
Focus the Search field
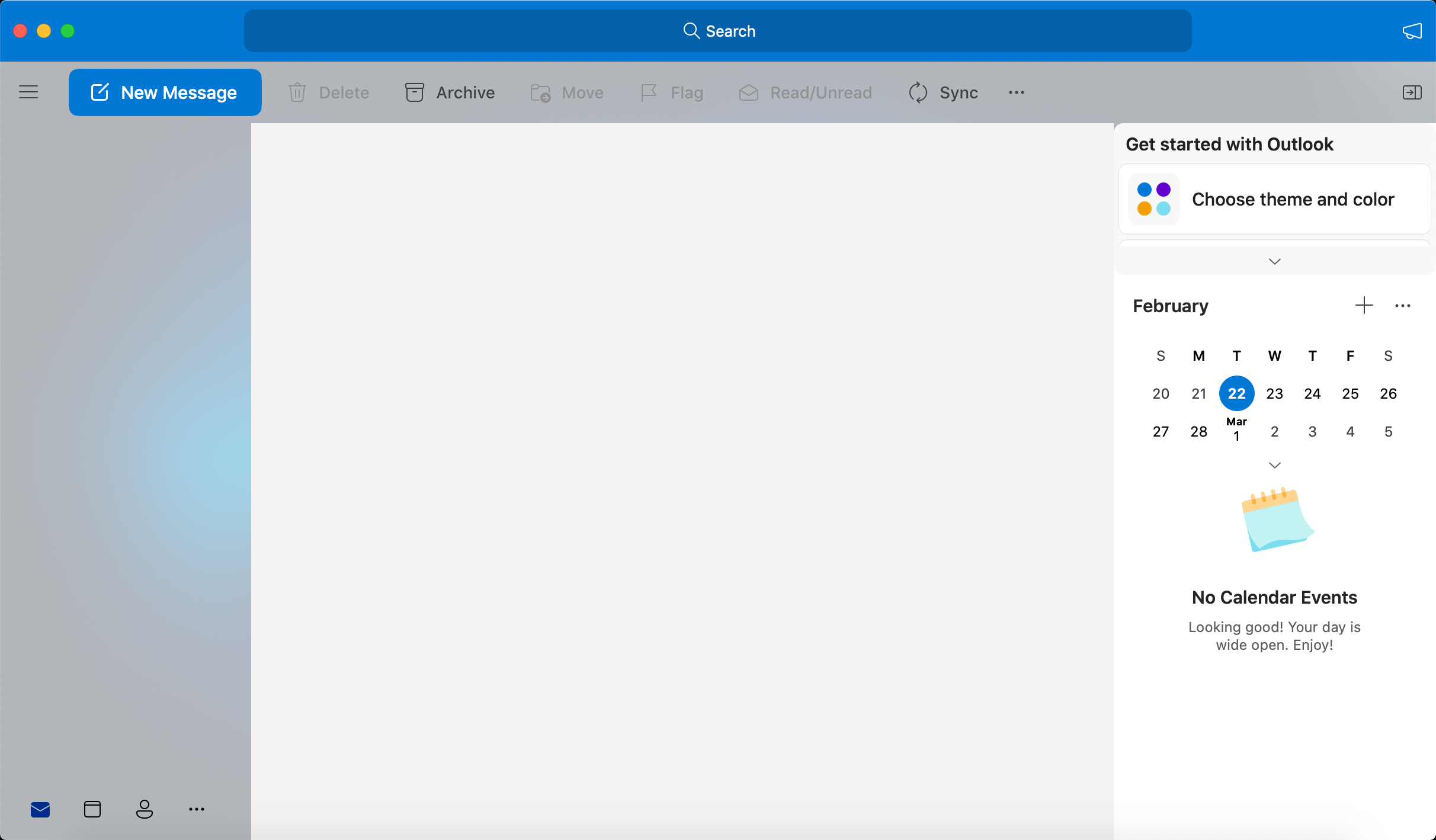pyautogui.click(x=718, y=31)
